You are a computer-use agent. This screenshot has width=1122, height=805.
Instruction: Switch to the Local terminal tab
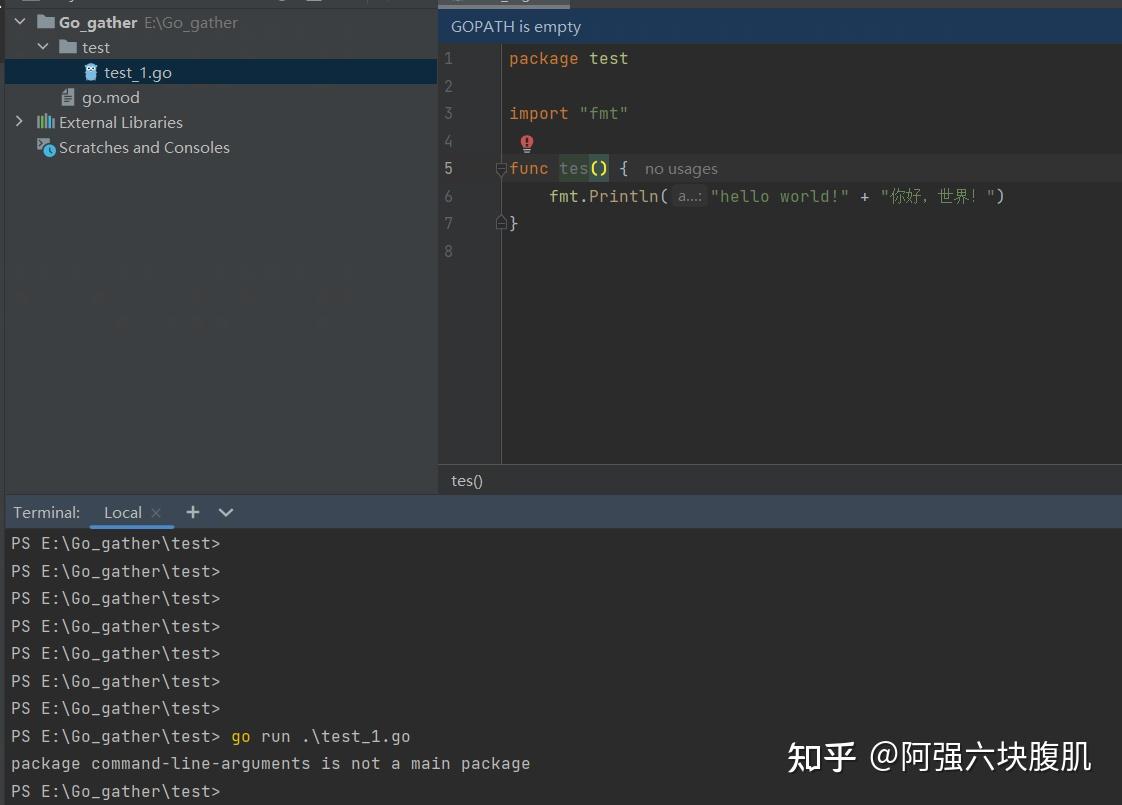pos(122,512)
